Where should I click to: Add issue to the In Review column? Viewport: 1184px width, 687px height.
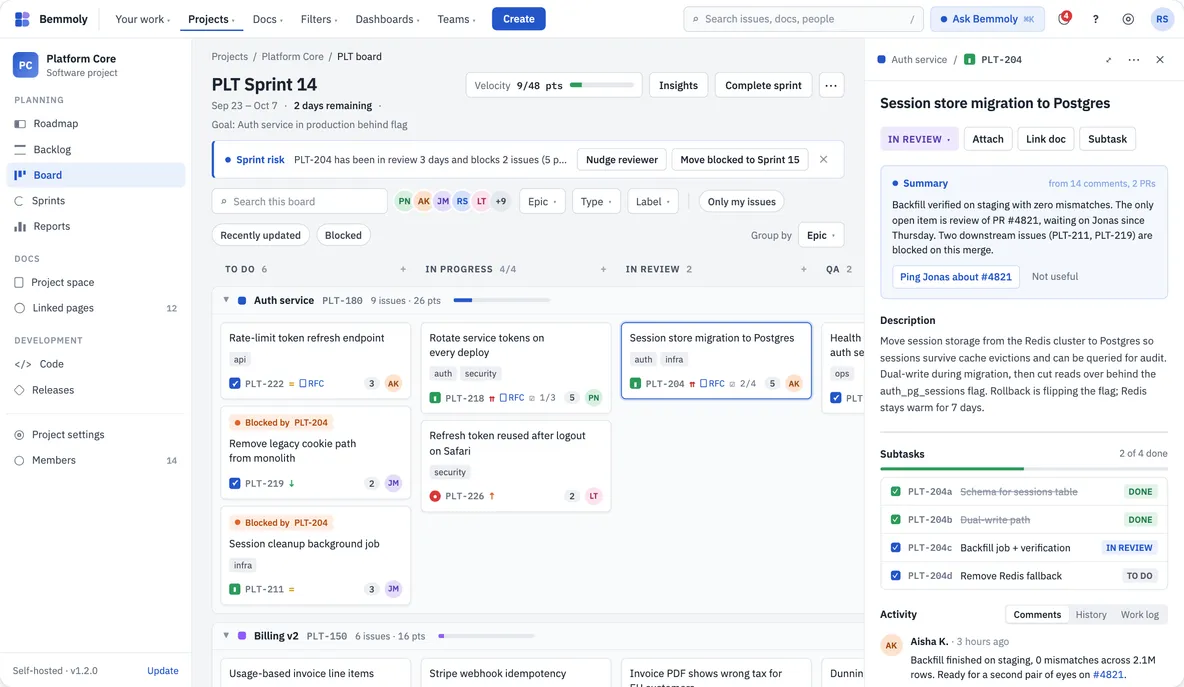coord(803,269)
